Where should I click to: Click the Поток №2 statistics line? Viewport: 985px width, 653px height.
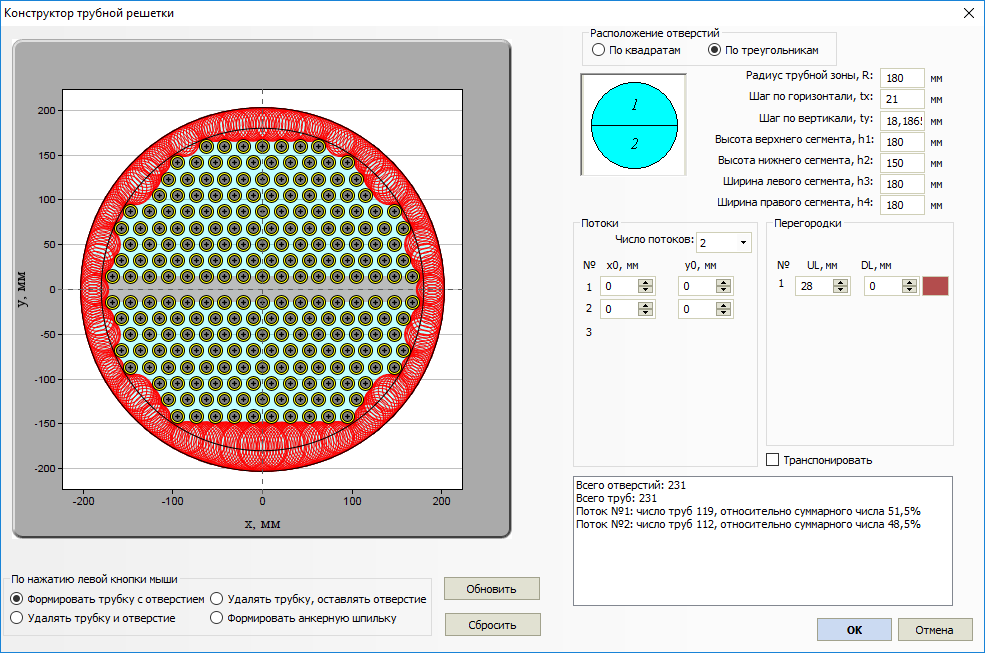tap(748, 524)
